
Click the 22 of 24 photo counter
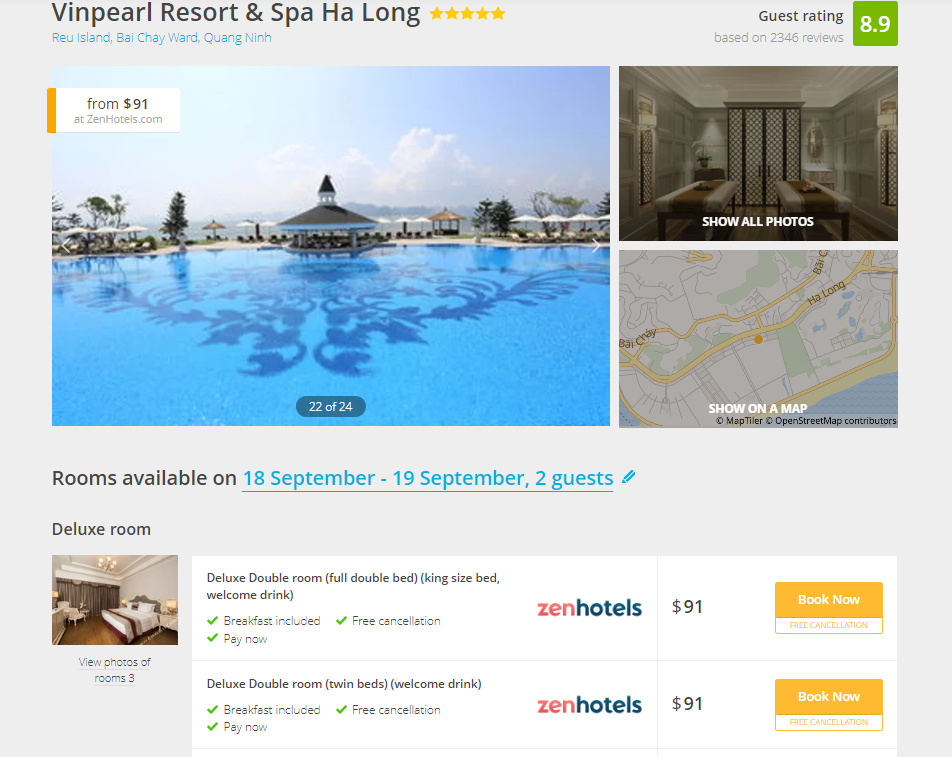[331, 407]
